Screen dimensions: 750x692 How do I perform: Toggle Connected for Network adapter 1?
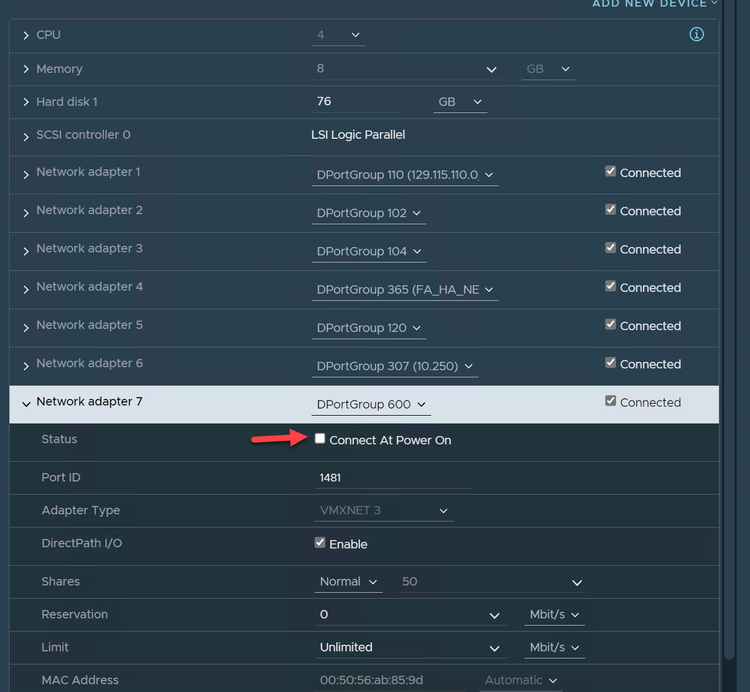point(611,172)
